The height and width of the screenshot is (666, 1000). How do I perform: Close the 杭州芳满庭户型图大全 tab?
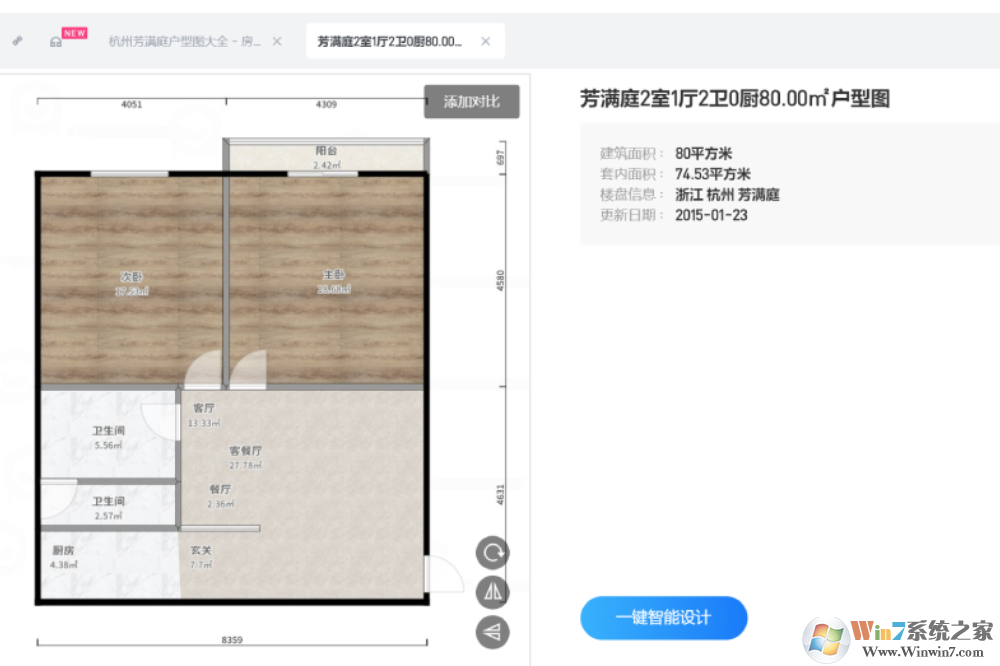[x=276, y=41]
